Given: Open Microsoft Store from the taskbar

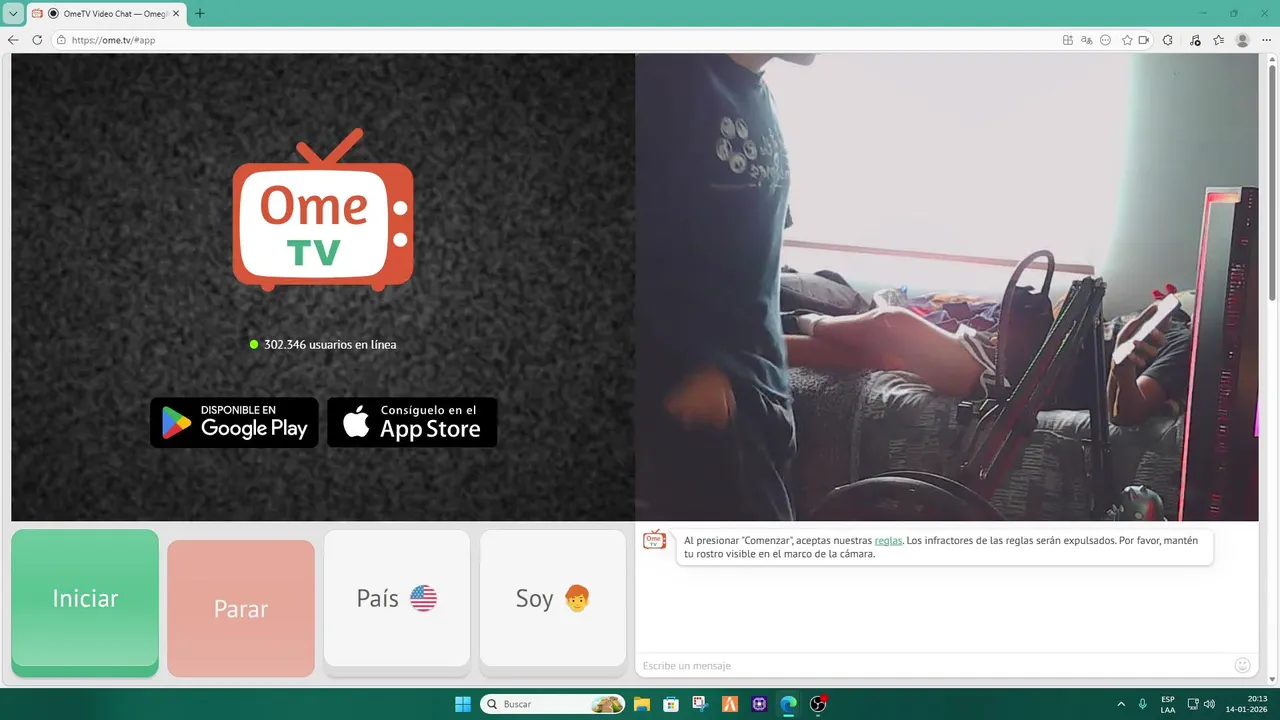Looking at the screenshot, I should [671, 704].
